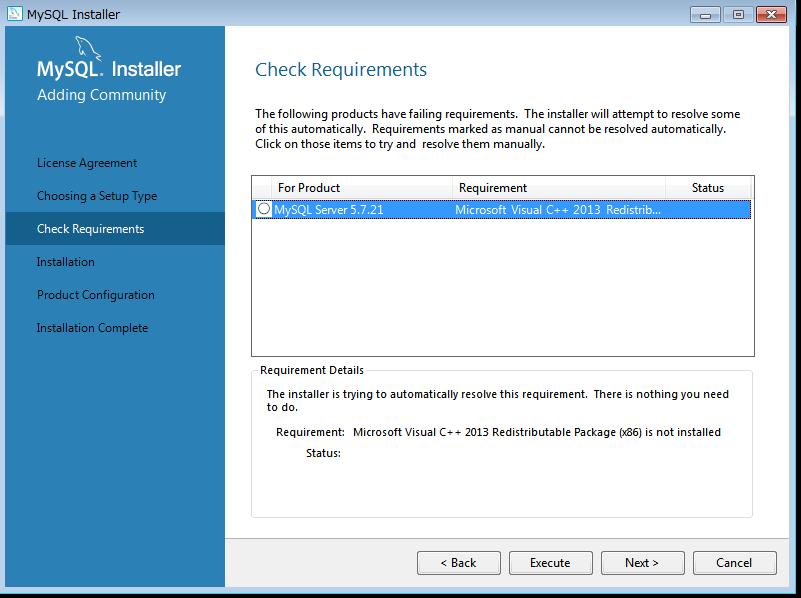801x598 pixels.
Task: Click the < Back button
Action: click(459, 563)
